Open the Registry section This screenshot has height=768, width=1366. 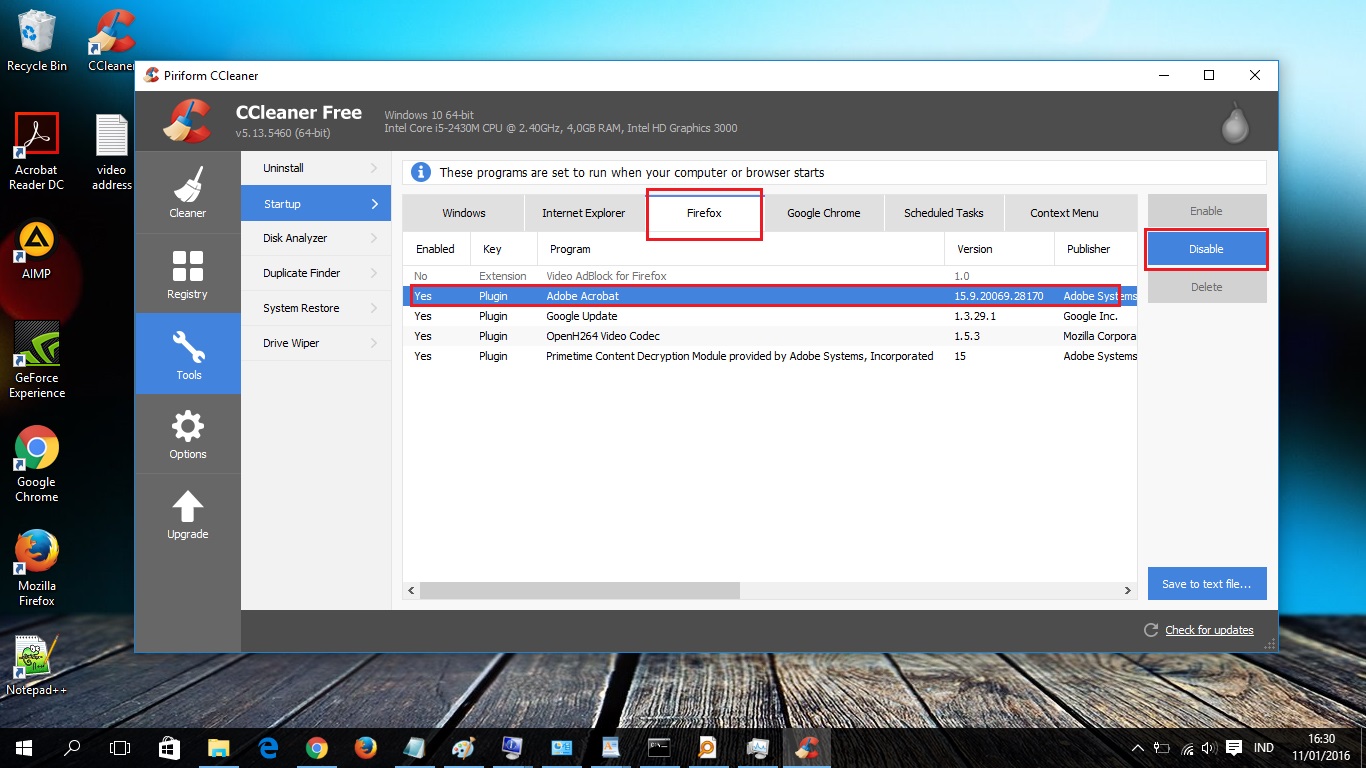pyautogui.click(x=187, y=272)
